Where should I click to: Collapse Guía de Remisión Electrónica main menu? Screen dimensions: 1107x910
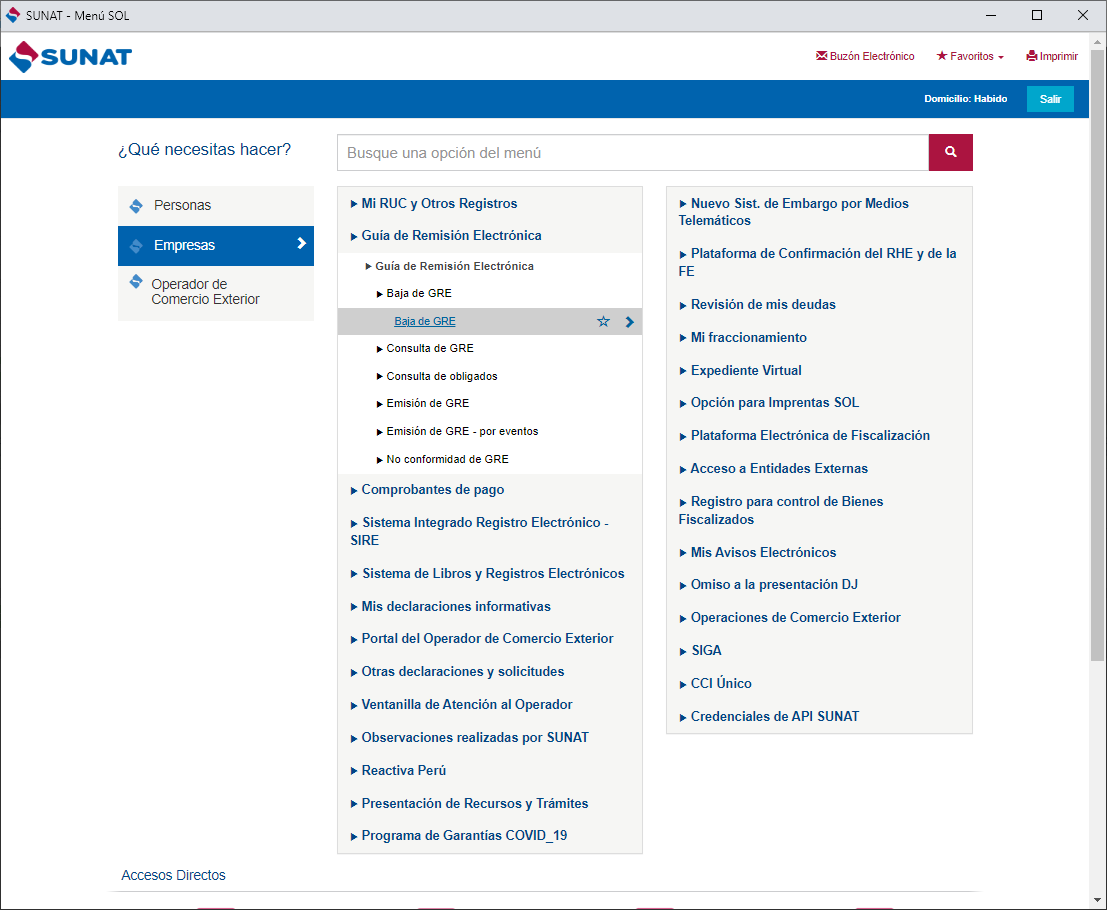pyautogui.click(x=446, y=236)
